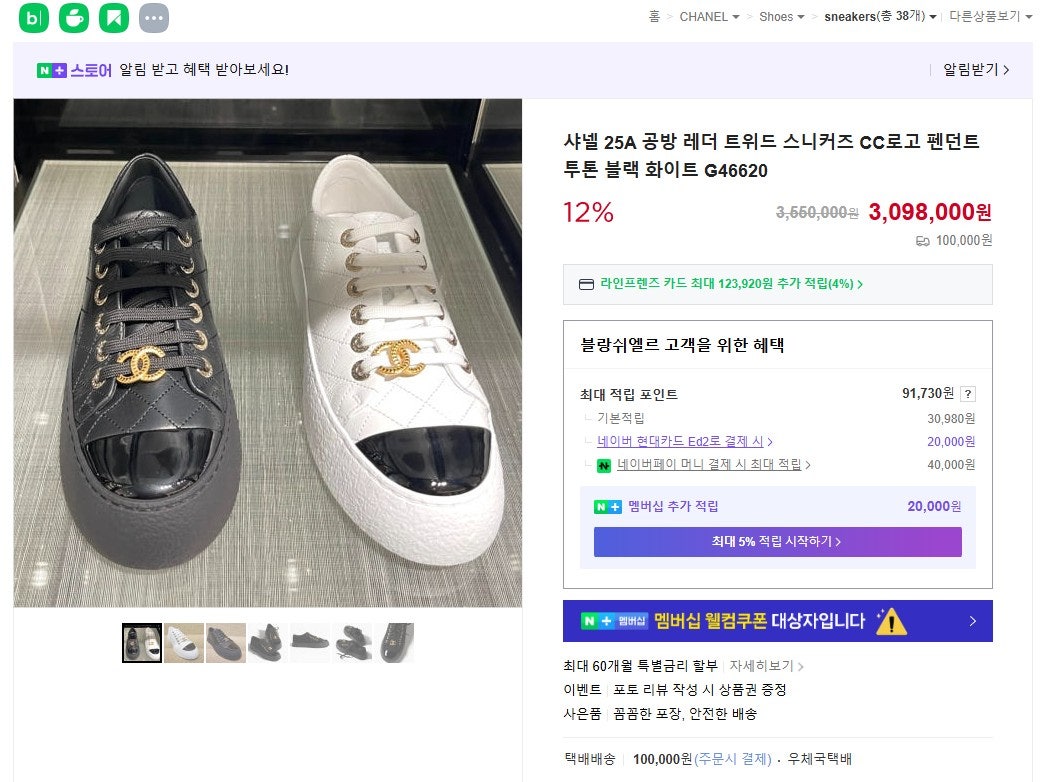Open the 다른상품보기 dropdown menu
Viewport: 1045px width, 782px height.
(990, 17)
